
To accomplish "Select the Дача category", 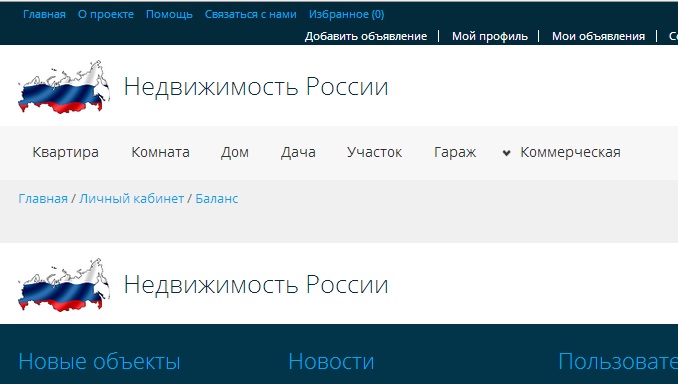I will 298,152.
